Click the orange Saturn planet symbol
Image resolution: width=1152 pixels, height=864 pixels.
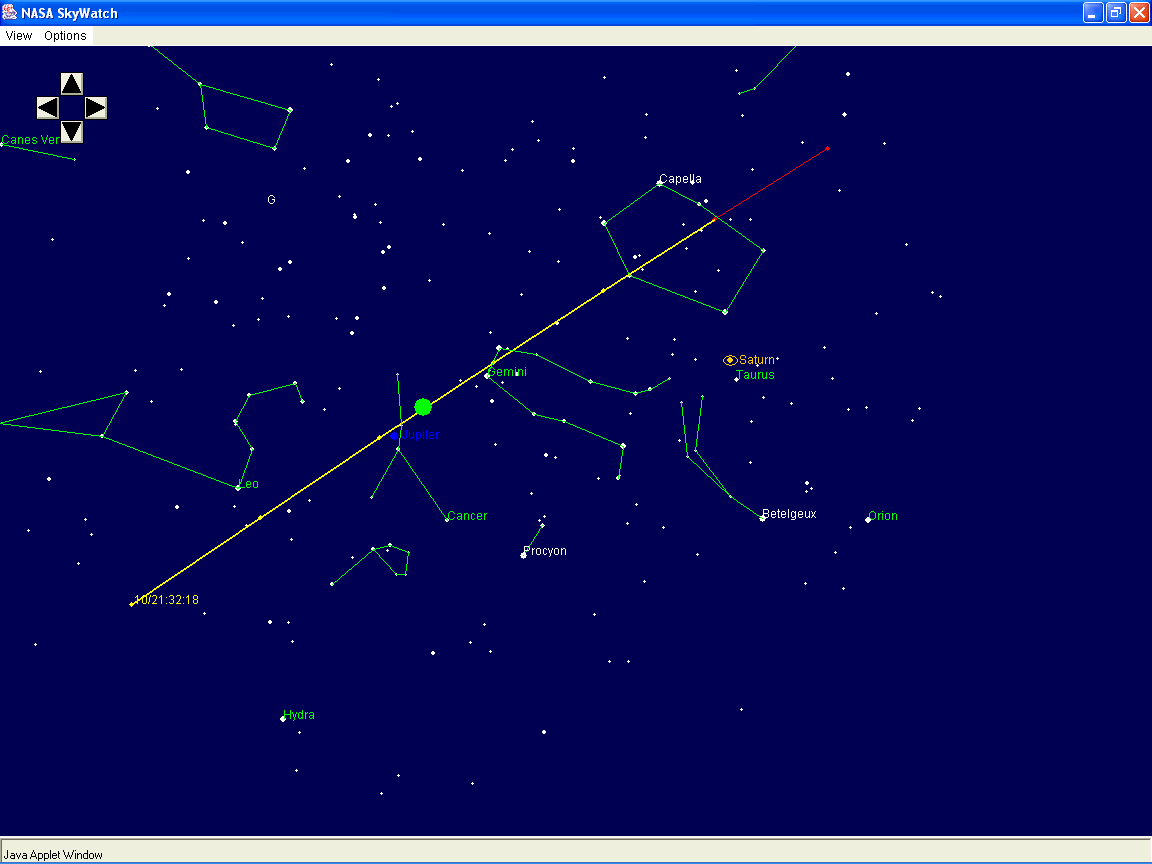click(730, 360)
